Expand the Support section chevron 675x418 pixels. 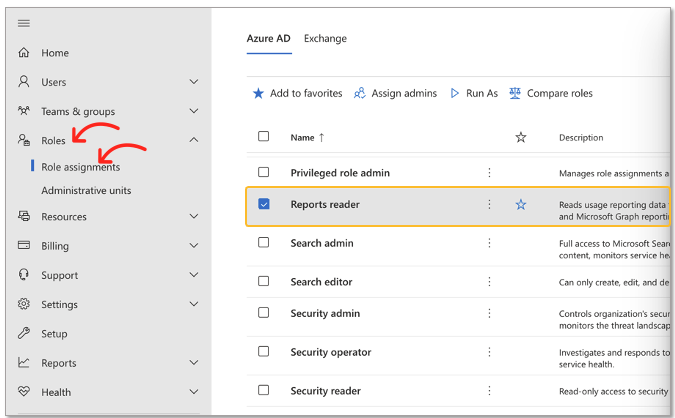[x=194, y=275]
